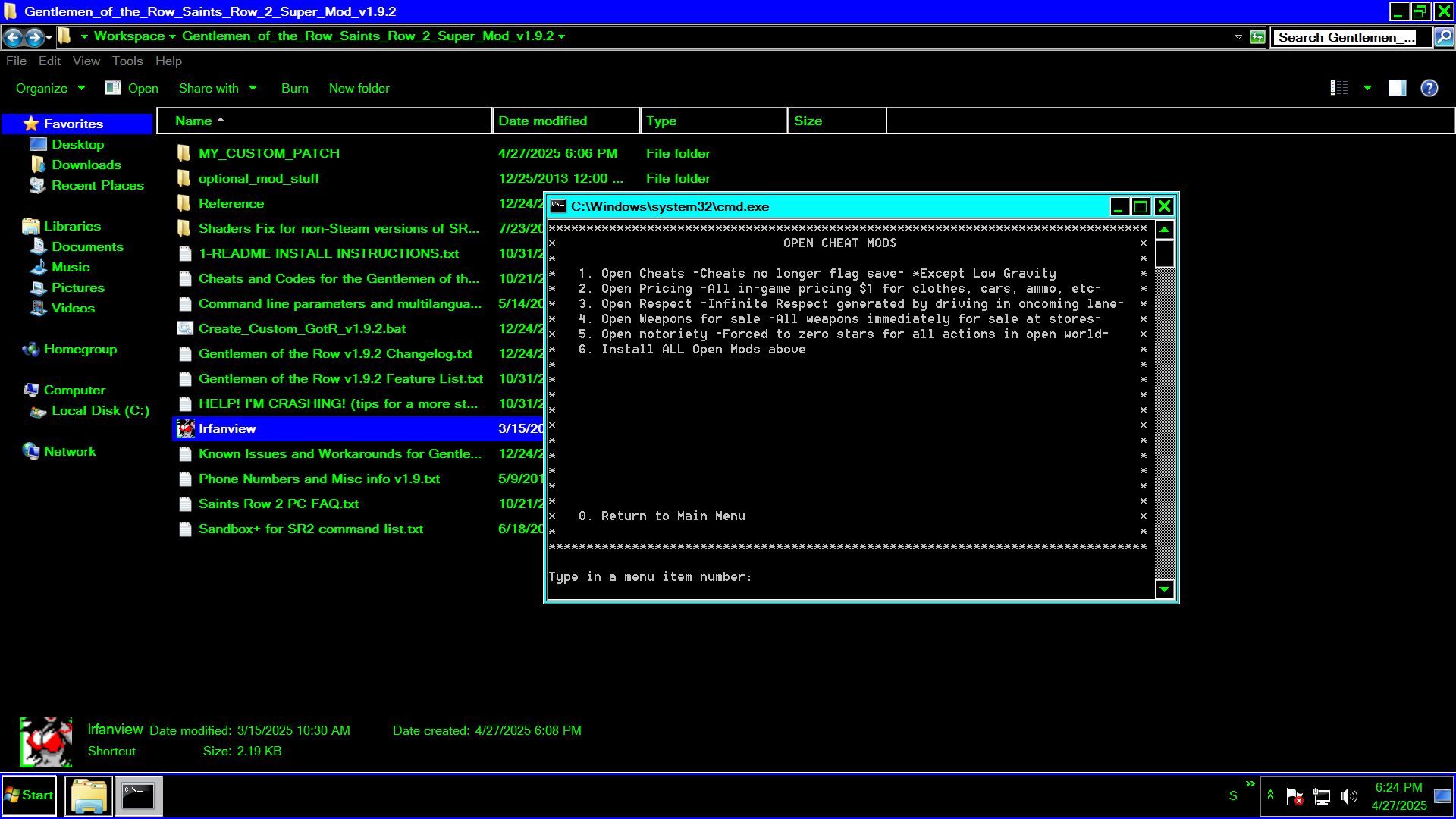The height and width of the screenshot is (819, 1456).
Task: Click the Forward navigation arrow
Action: pos(34,36)
